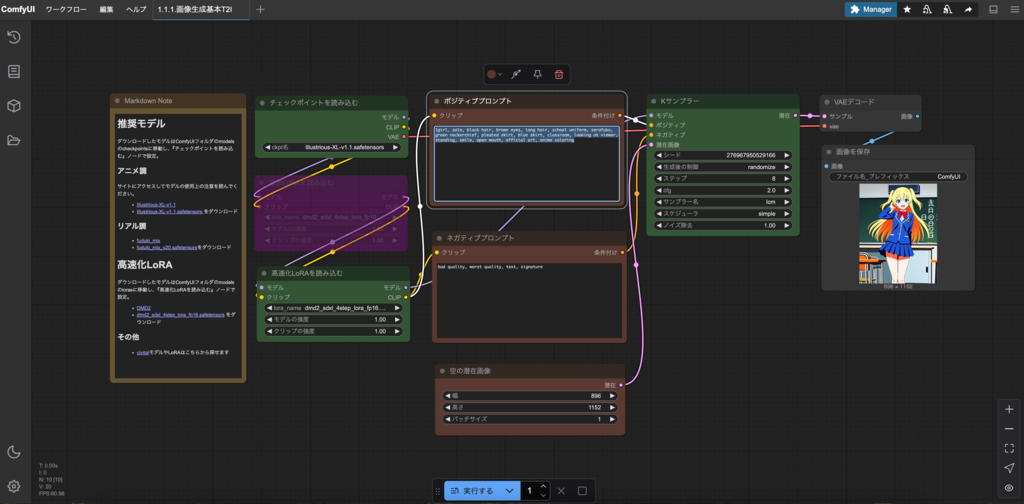Click the clear queue square icon
The image size is (1024, 504).
pyautogui.click(x=583, y=490)
